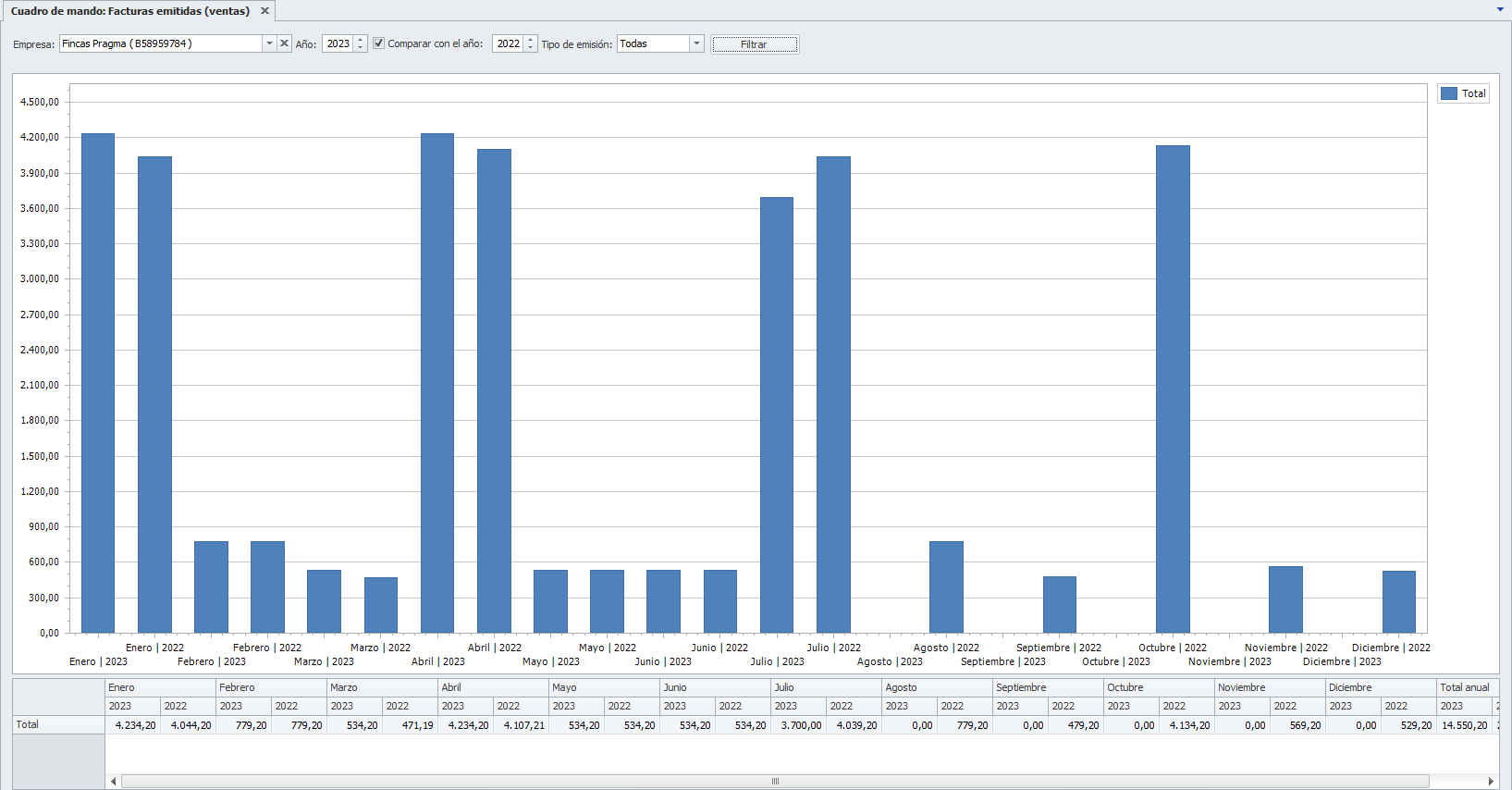The image size is (1512, 790).
Task: Click the Filtrar button
Action: pos(754,44)
